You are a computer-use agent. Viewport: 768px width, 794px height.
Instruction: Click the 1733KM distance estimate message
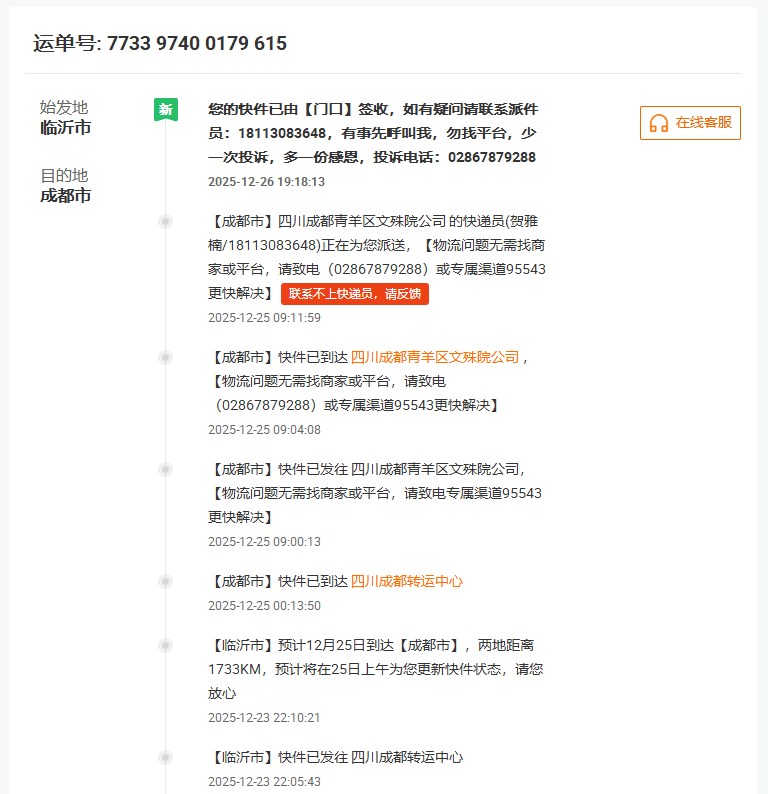(376, 669)
